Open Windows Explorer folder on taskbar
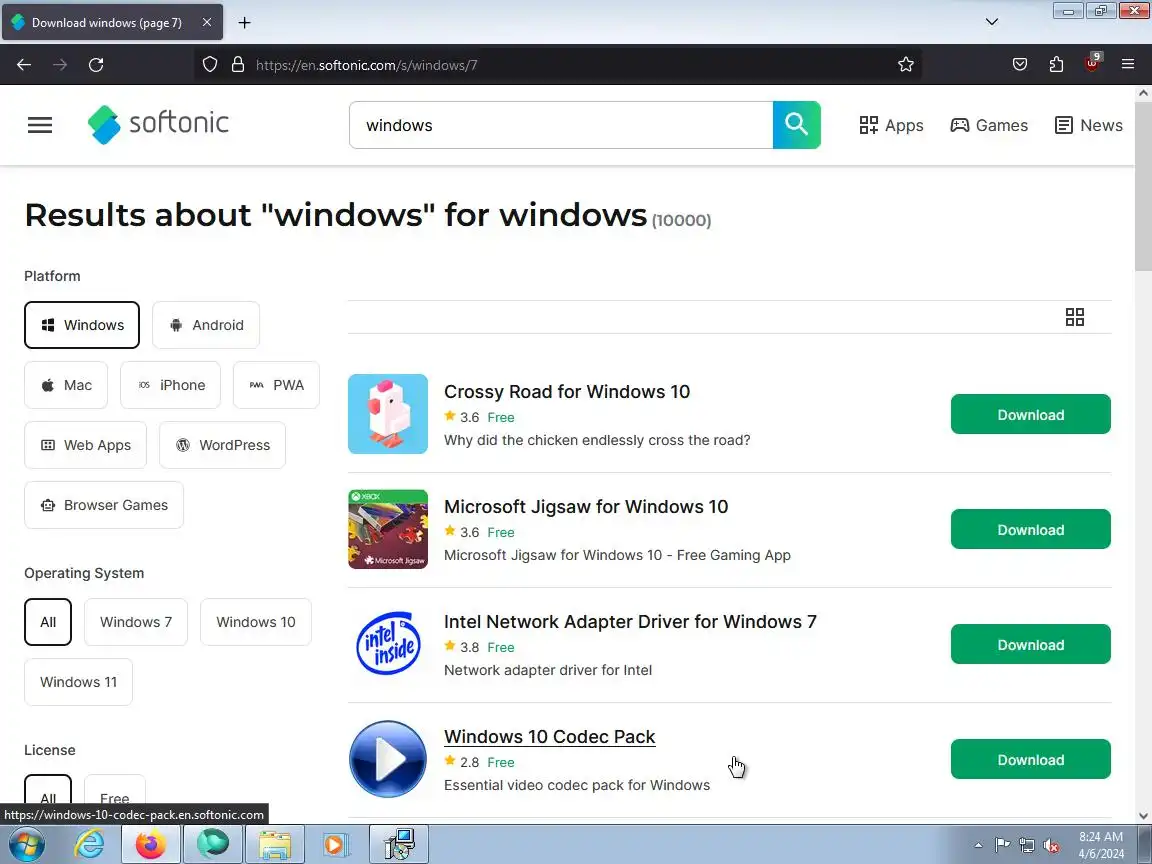This screenshot has height=864, width=1152. tap(274, 845)
